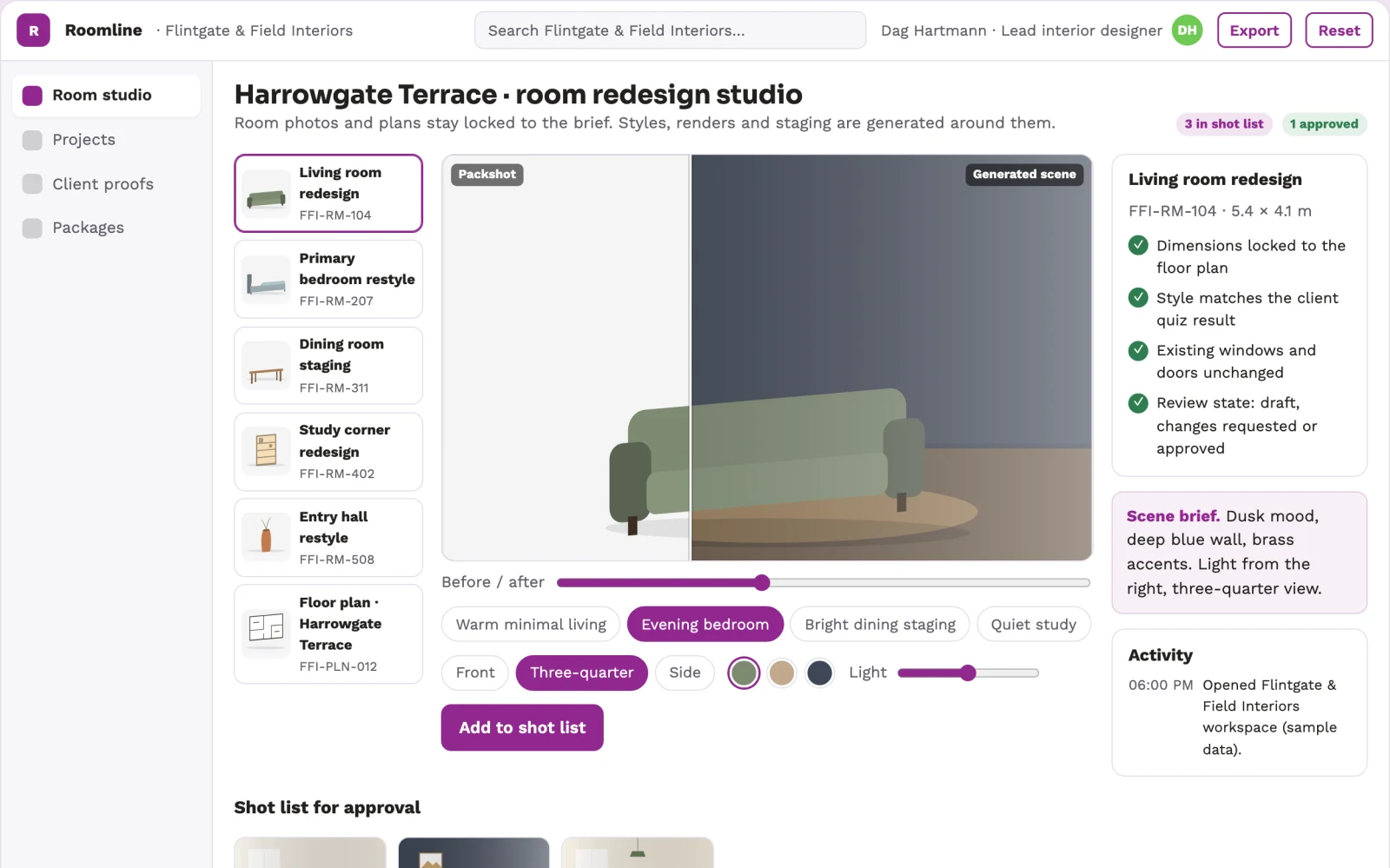The image size is (1390, 868).
Task: Open the DH user avatar
Action: point(1187,30)
